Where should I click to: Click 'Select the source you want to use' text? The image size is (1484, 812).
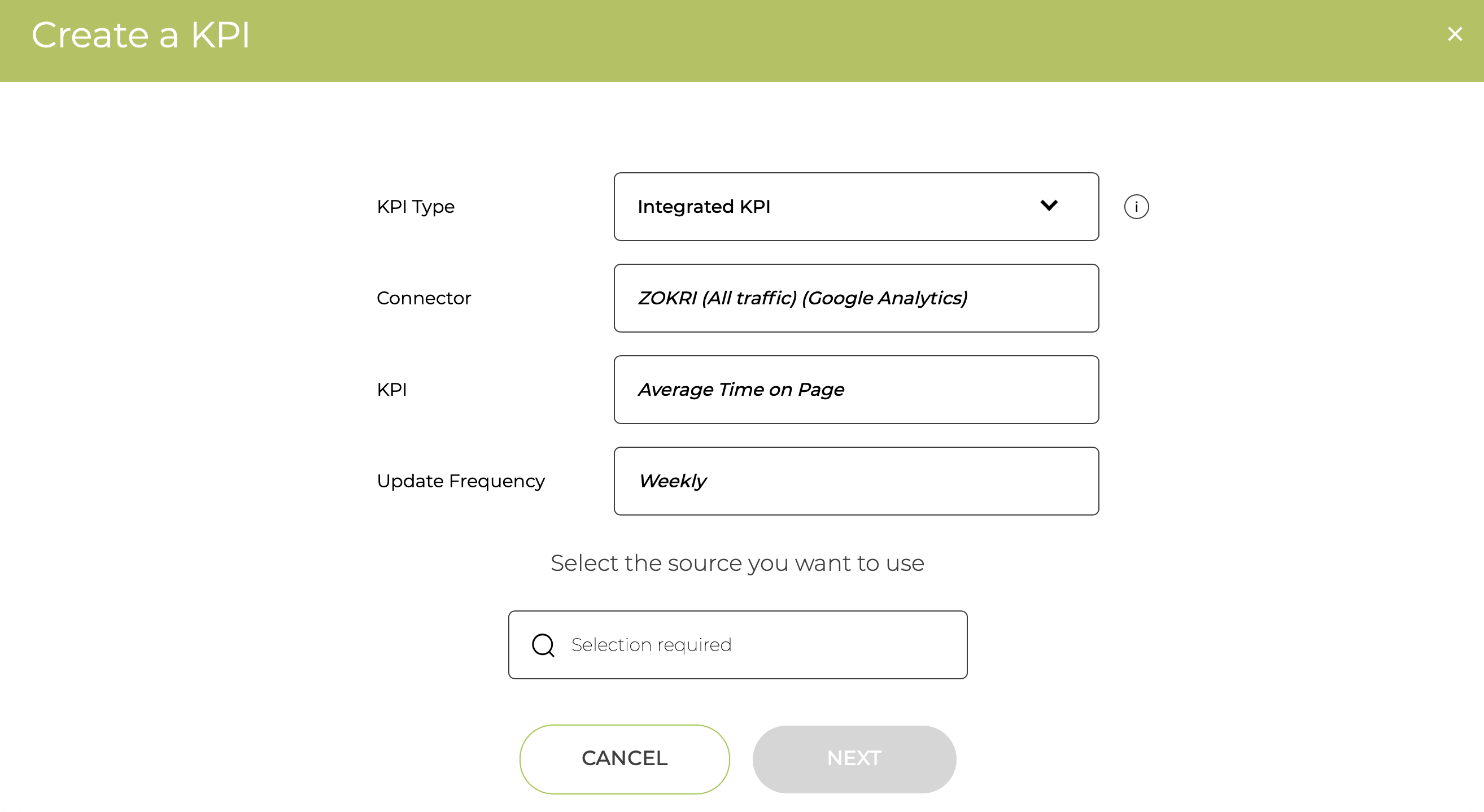click(737, 563)
